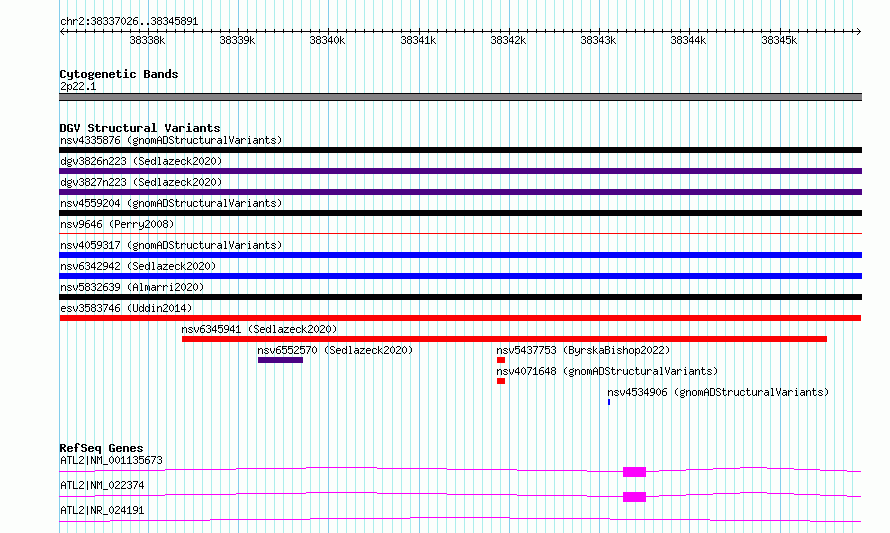The width and height of the screenshot is (890, 533).
Task: Click the 38341k ruler tick label
Action: coord(418,40)
